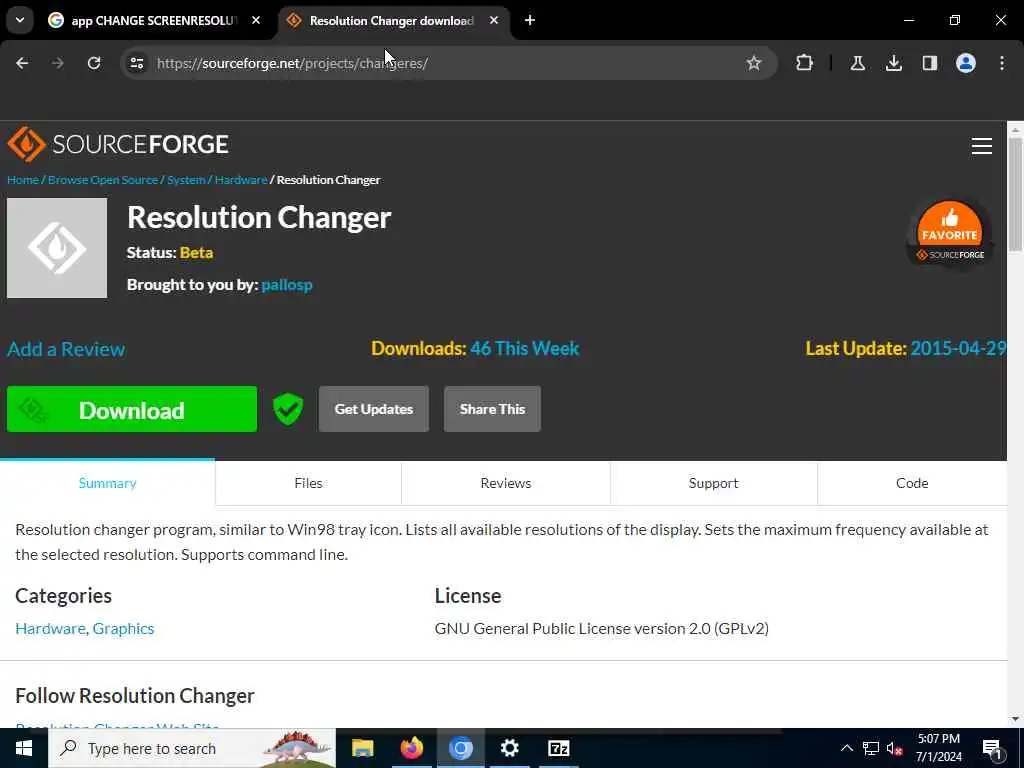The width and height of the screenshot is (1024, 768).
Task: Open the Chrome taskbar icon
Action: pos(460,748)
